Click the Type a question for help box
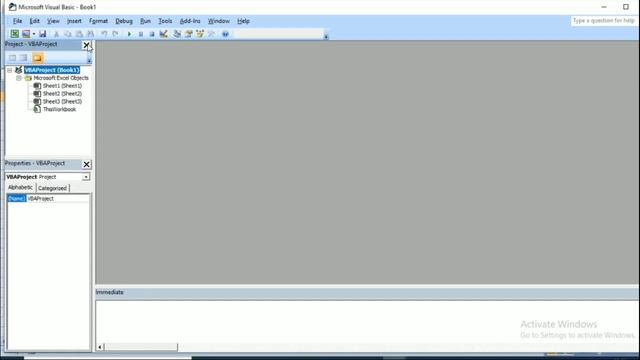 pos(604,20)
